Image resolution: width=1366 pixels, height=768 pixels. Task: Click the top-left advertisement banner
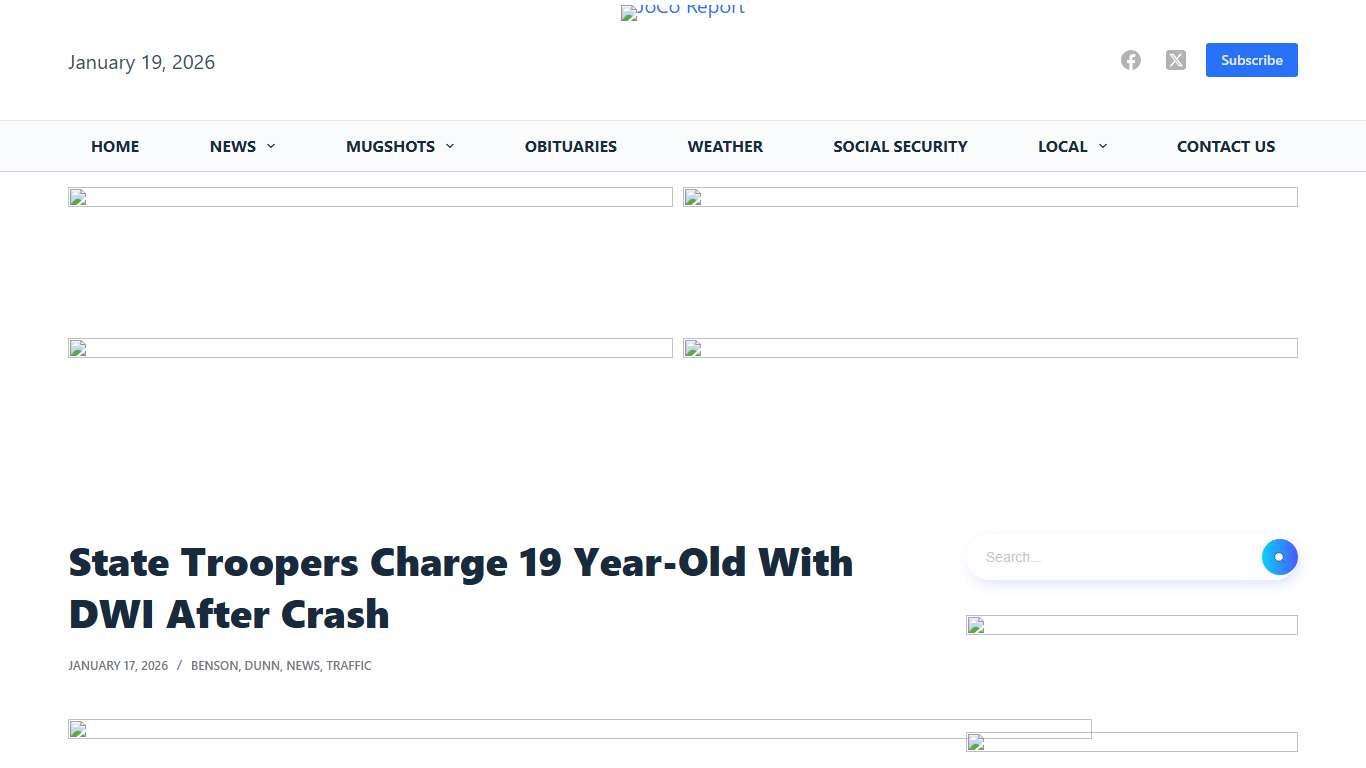(x=370, y=255)
